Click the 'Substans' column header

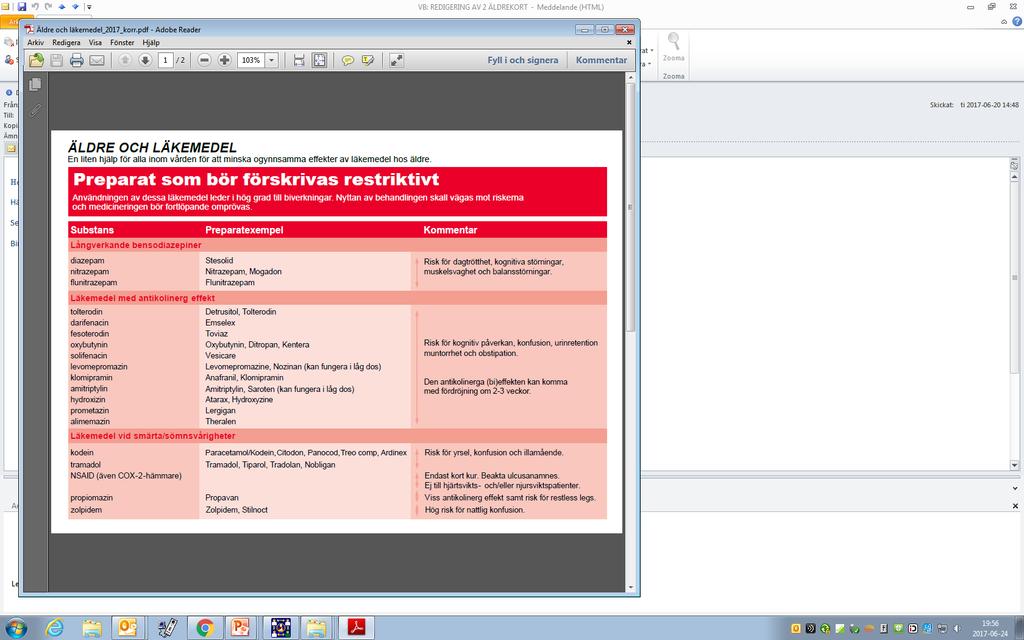click(x=92, y=230)
